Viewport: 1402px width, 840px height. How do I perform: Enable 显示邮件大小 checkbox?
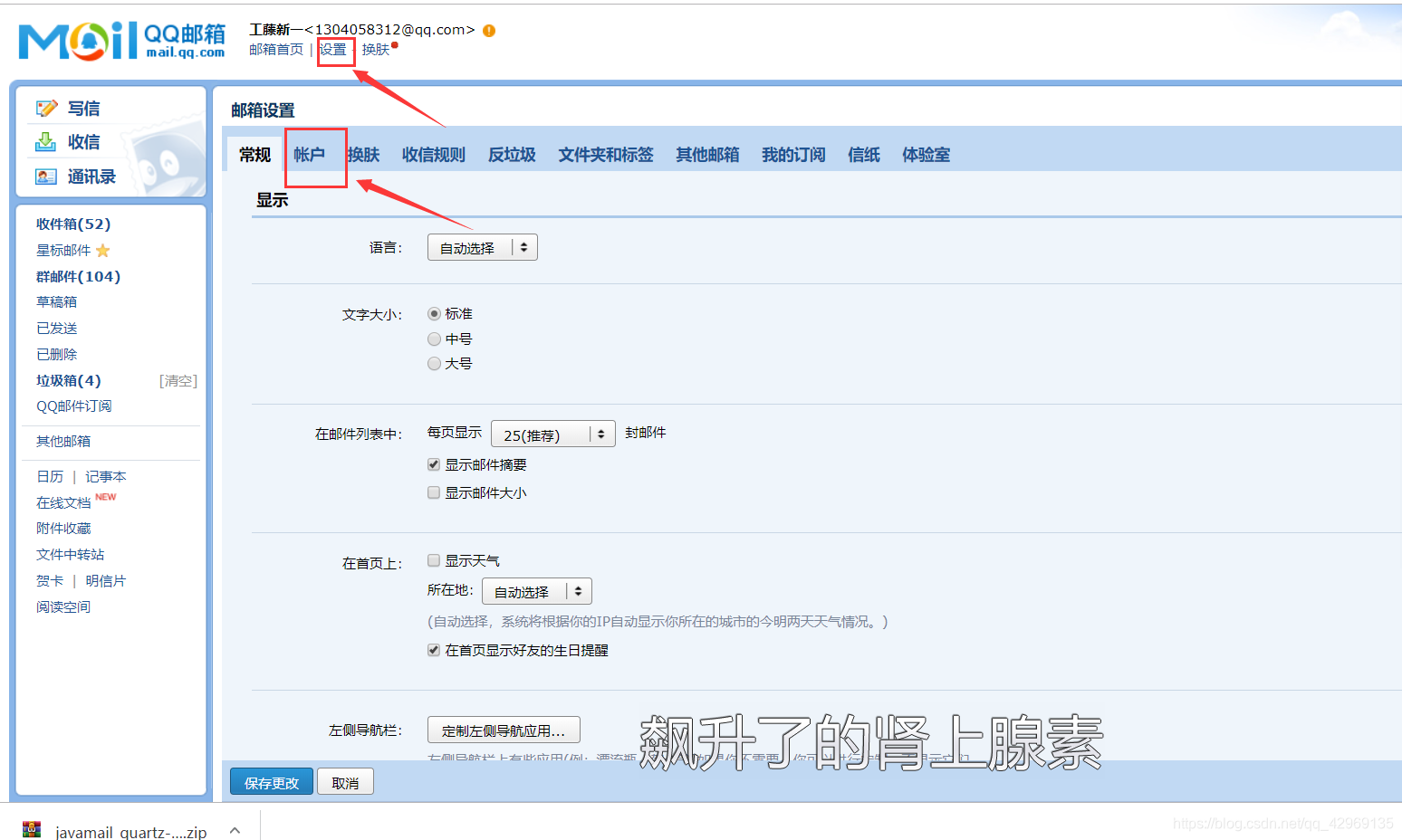[x=434, y=492]
